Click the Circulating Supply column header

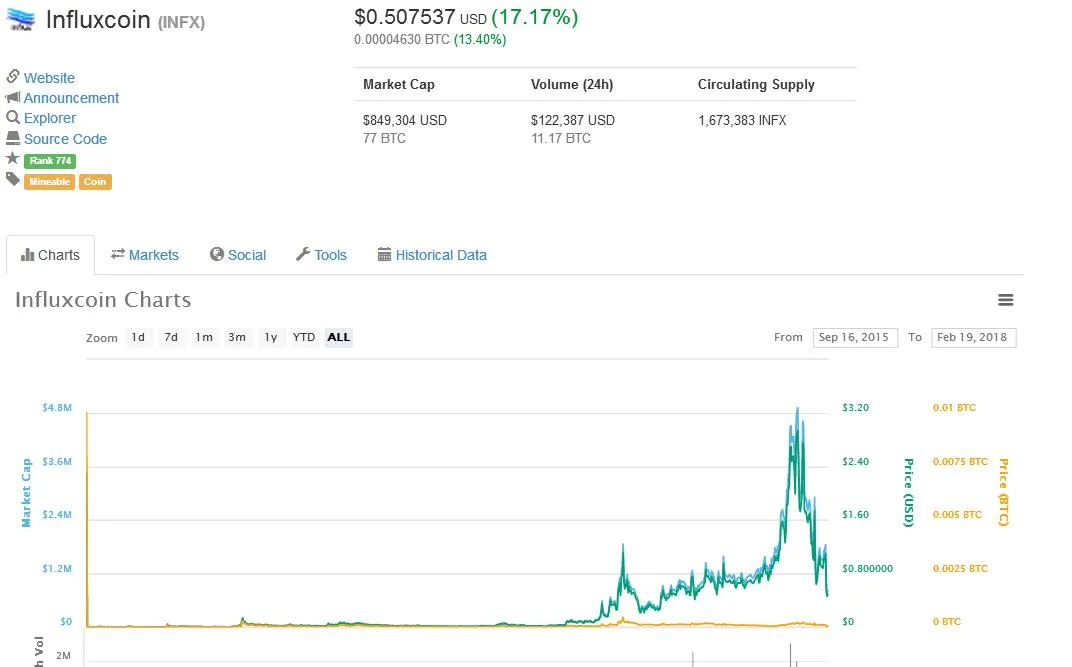(x=756, y=85)
